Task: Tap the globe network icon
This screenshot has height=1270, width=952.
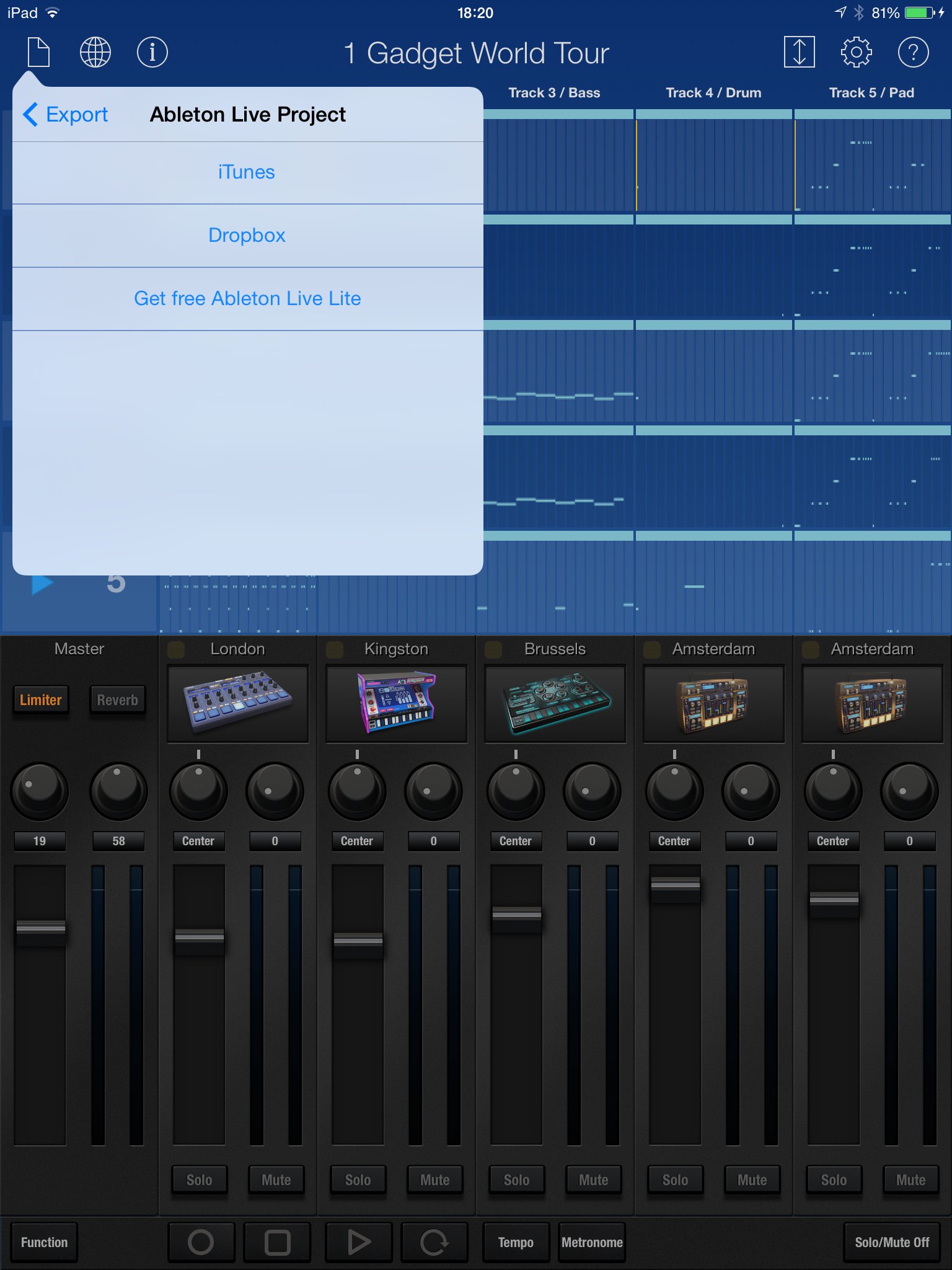Action: 95,52
